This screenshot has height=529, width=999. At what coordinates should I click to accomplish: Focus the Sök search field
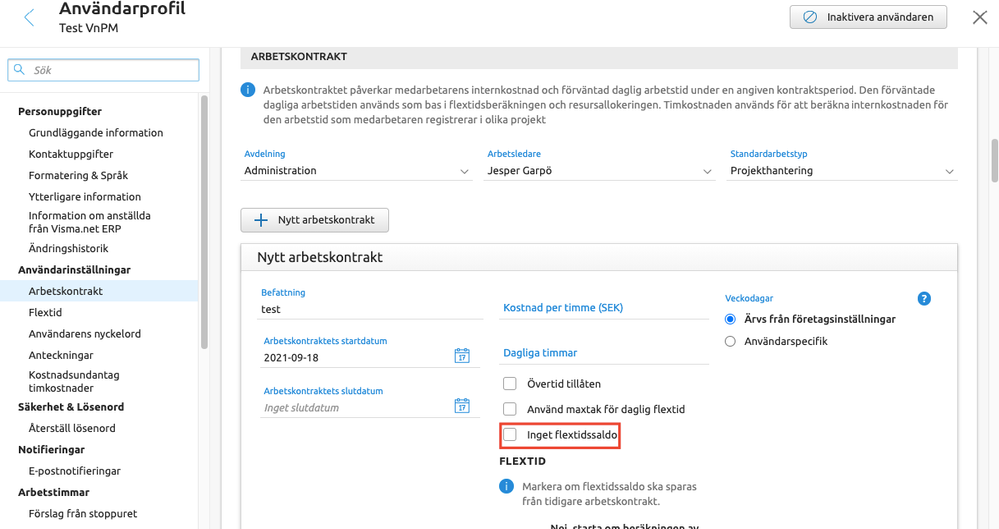[103, 70]
